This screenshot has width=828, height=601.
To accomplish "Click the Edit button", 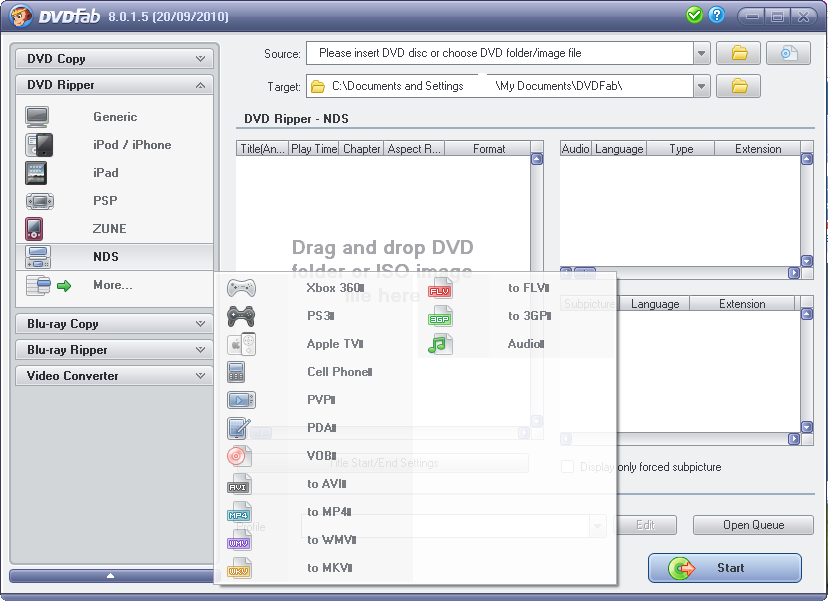I will 646,525.
